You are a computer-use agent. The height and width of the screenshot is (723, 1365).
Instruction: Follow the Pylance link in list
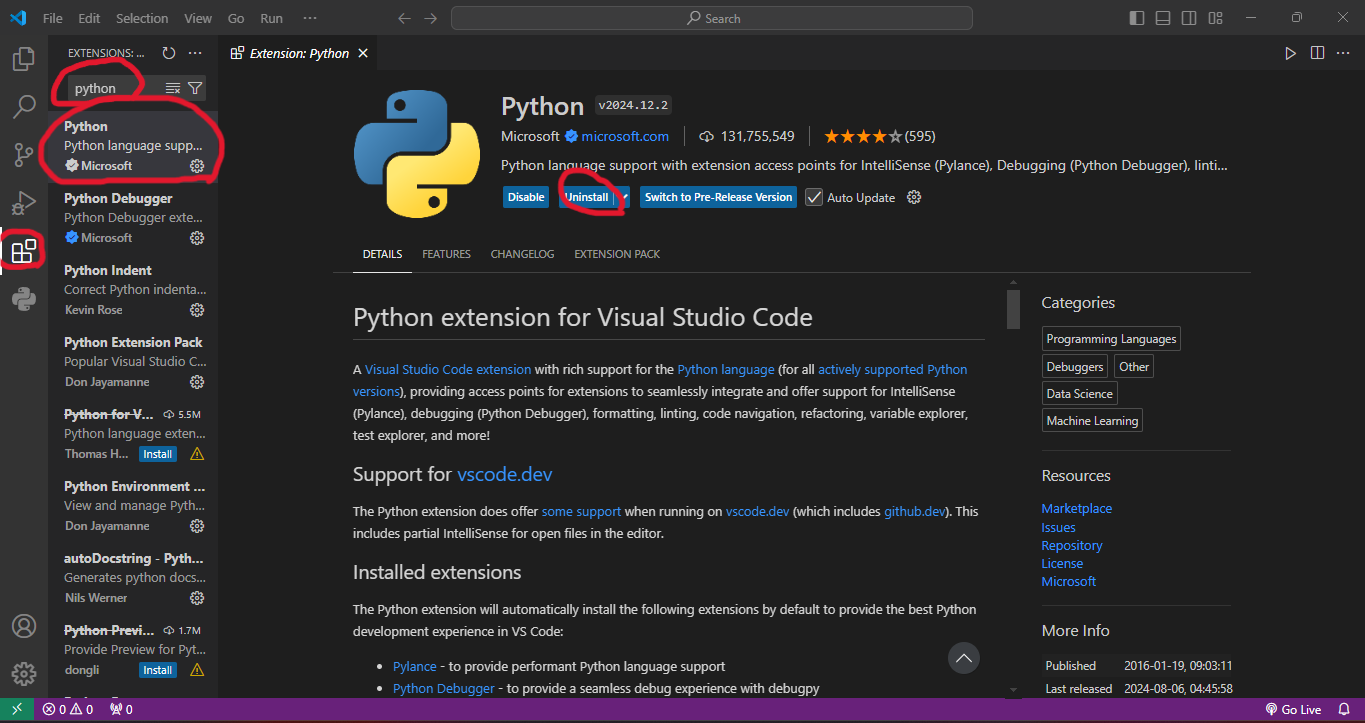(414, 666)
